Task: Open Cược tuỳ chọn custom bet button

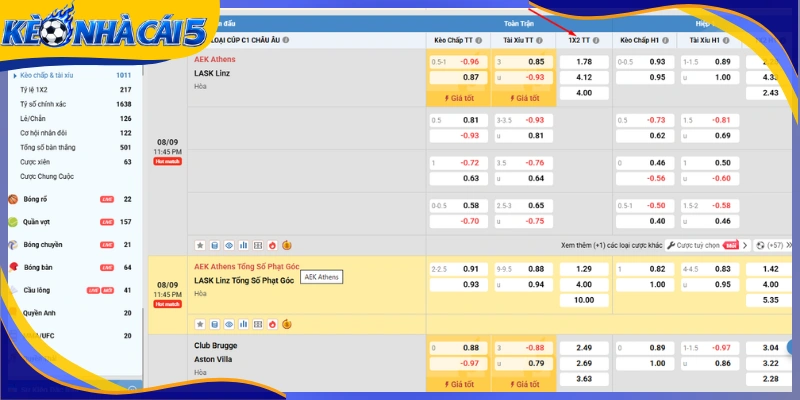Action: pyautogui.click(x=703, y=245)
